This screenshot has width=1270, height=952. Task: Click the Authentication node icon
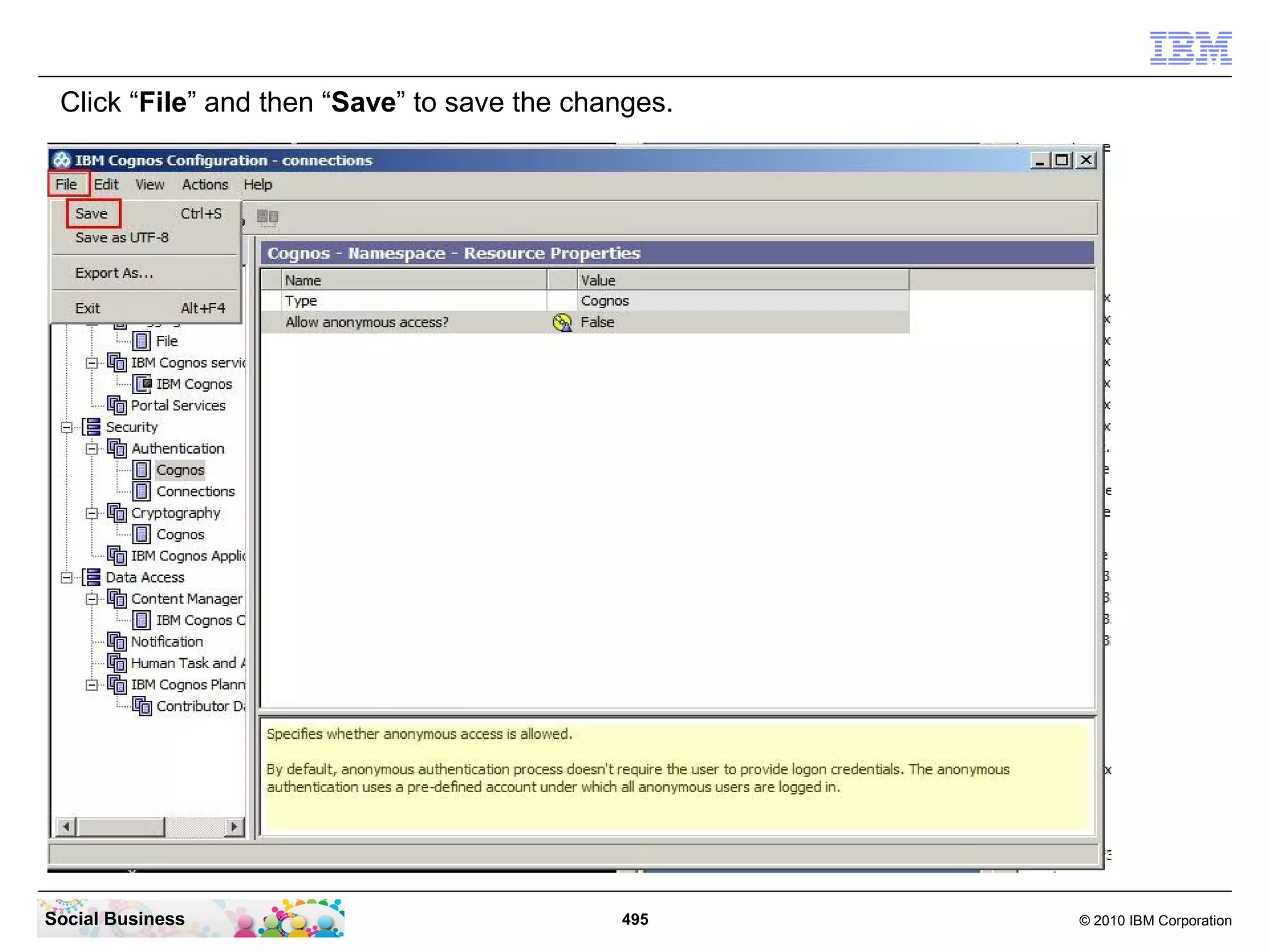(117, 448)
